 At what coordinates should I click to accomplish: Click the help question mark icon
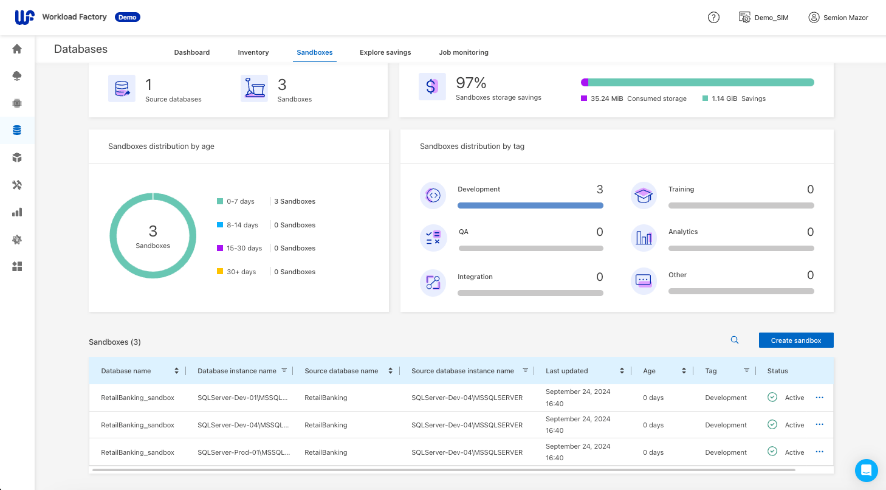(713, 17)
